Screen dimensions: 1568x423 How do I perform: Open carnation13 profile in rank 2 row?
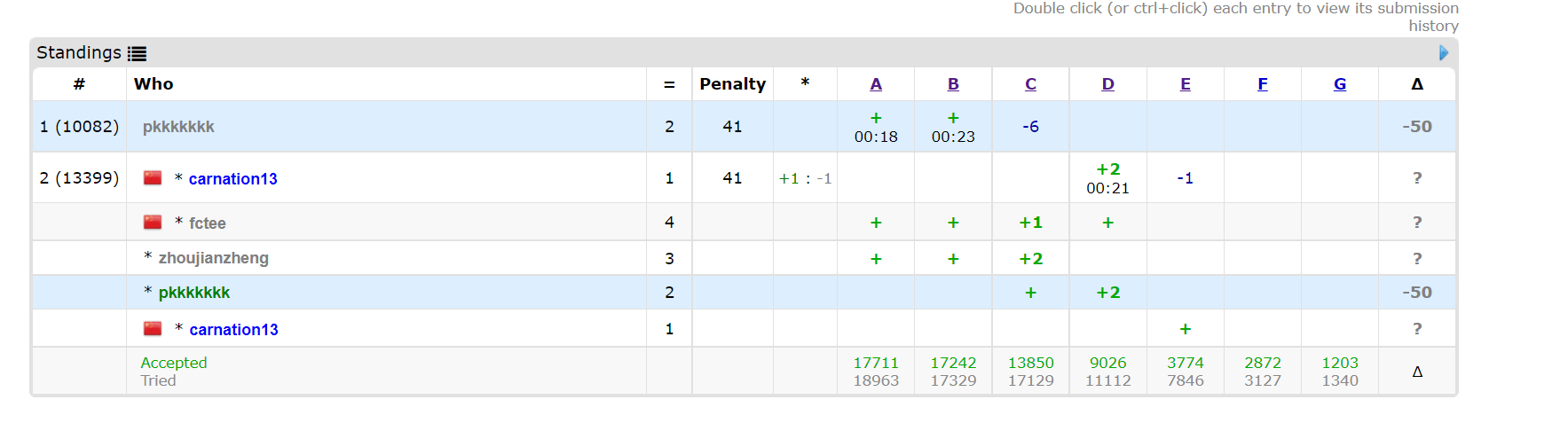(232, 179)
